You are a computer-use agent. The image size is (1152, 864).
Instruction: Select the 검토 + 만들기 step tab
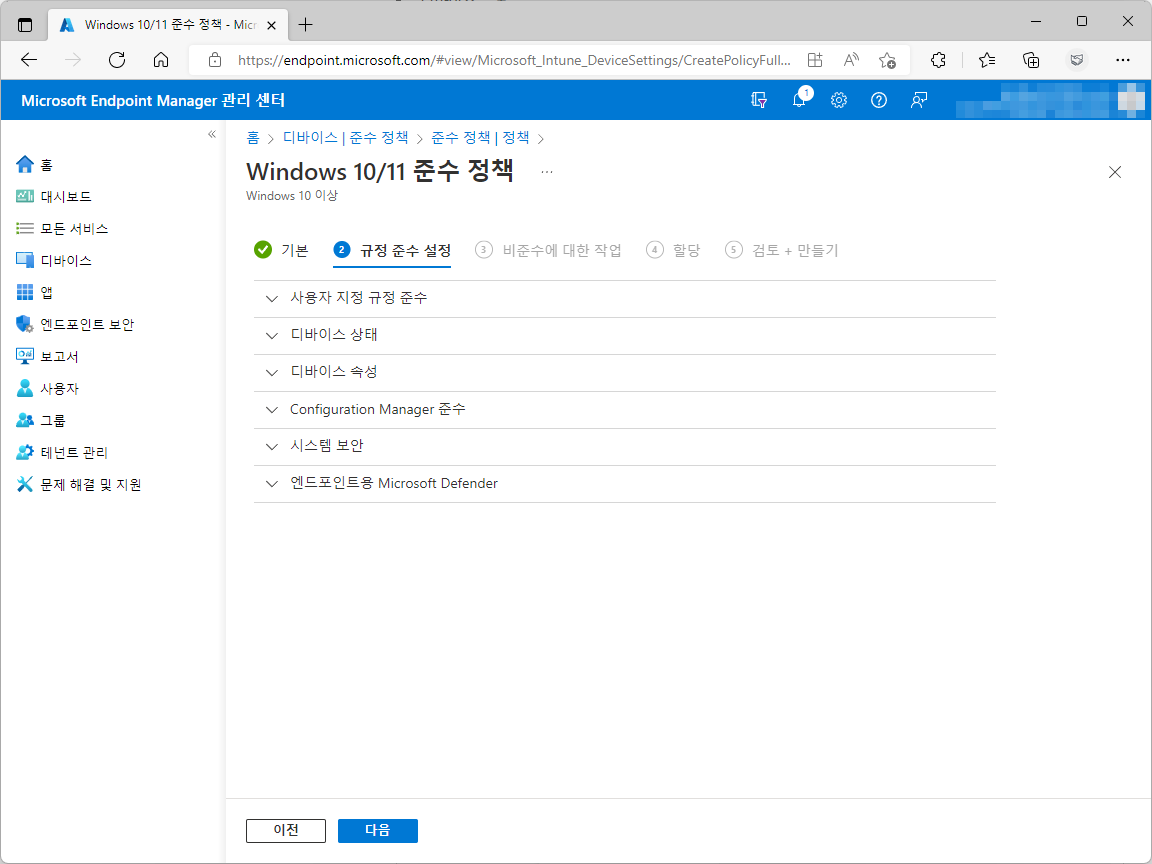point(782,251)
